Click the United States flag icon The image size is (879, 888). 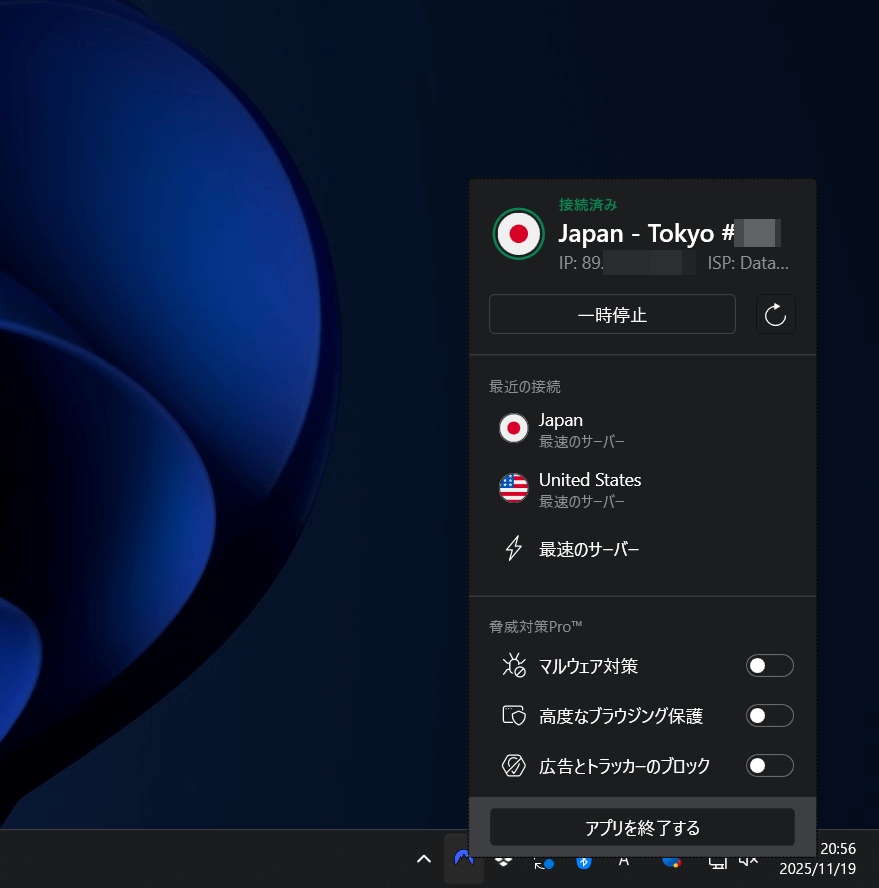[x=513, y=488]
